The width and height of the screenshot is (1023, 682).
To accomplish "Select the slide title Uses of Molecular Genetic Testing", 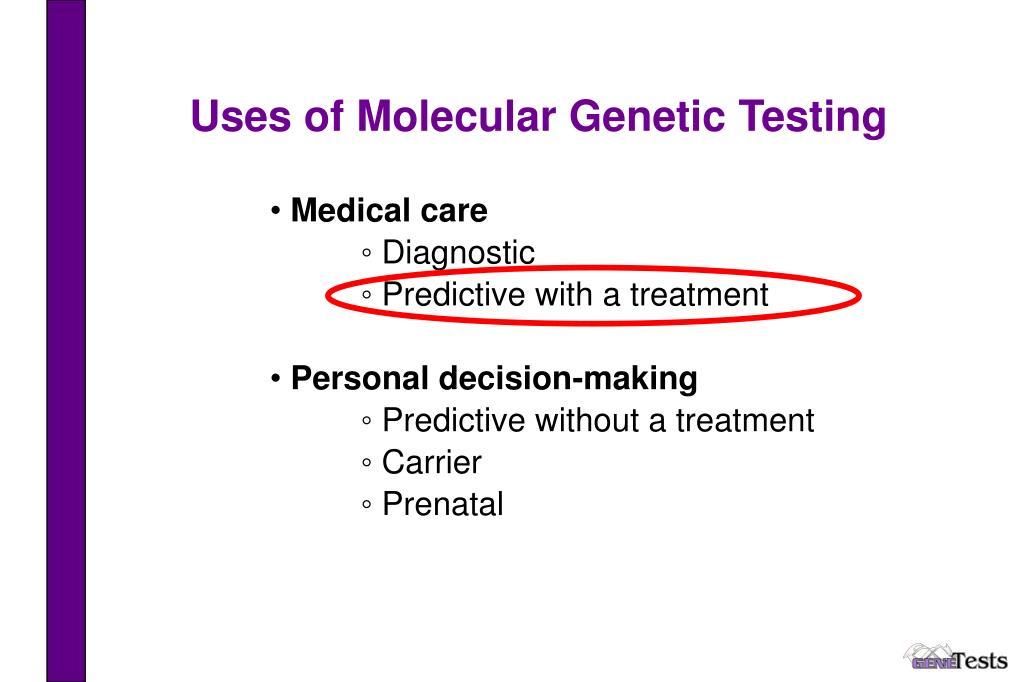I will tap(538, 117).
